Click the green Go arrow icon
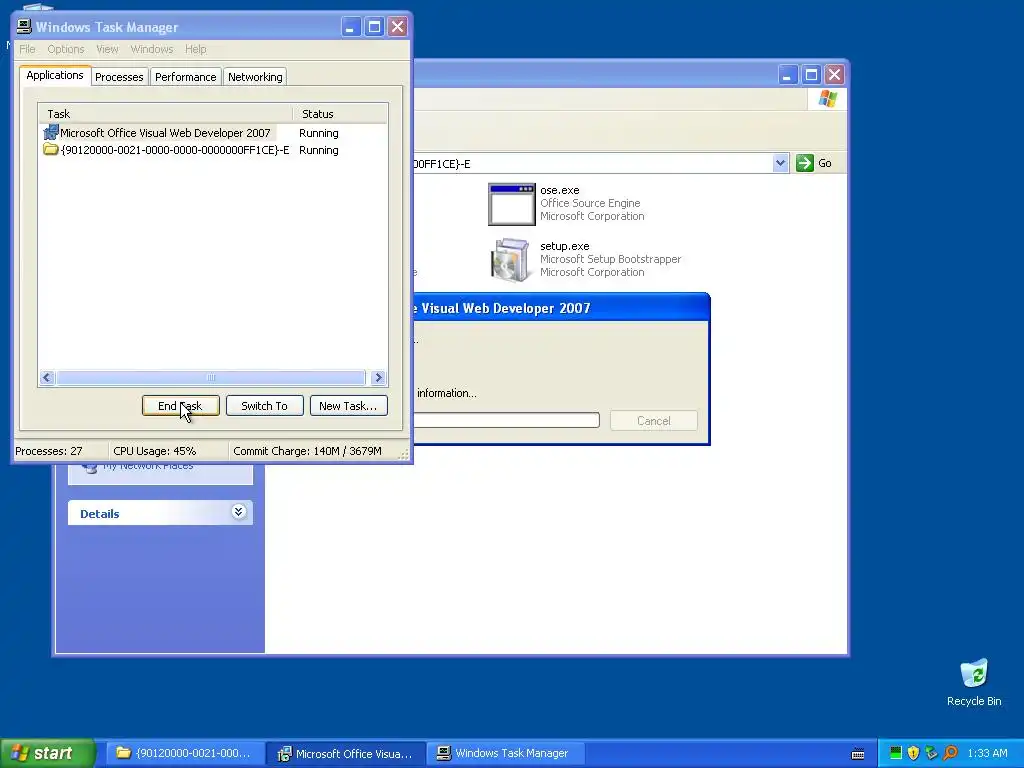This screenshot has width=1024, height=768. coord(805,163)
